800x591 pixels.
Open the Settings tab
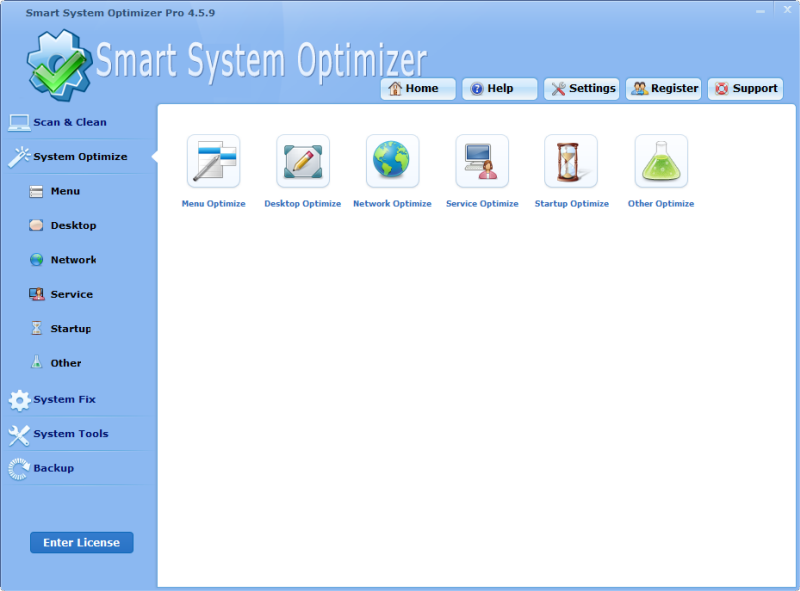(x=582, y=89)
